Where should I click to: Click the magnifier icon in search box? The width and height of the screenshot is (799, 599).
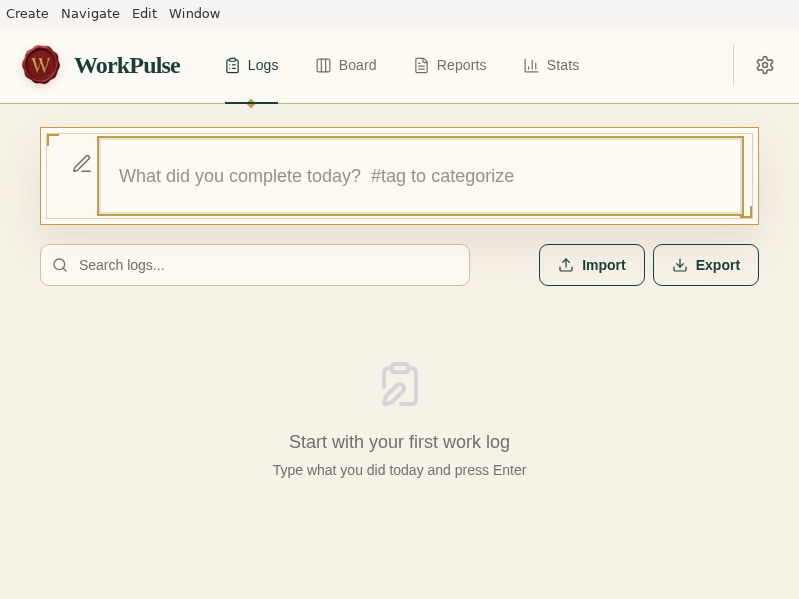click(x=60, y=265)
